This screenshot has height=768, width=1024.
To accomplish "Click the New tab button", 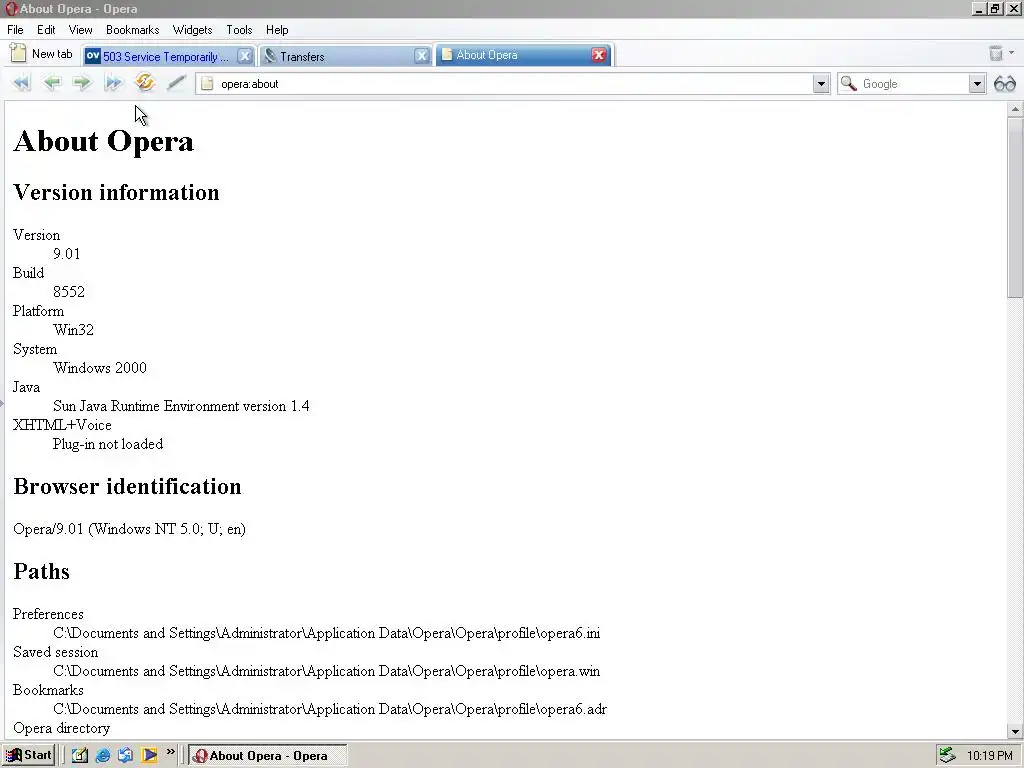I will coord(41,54).
